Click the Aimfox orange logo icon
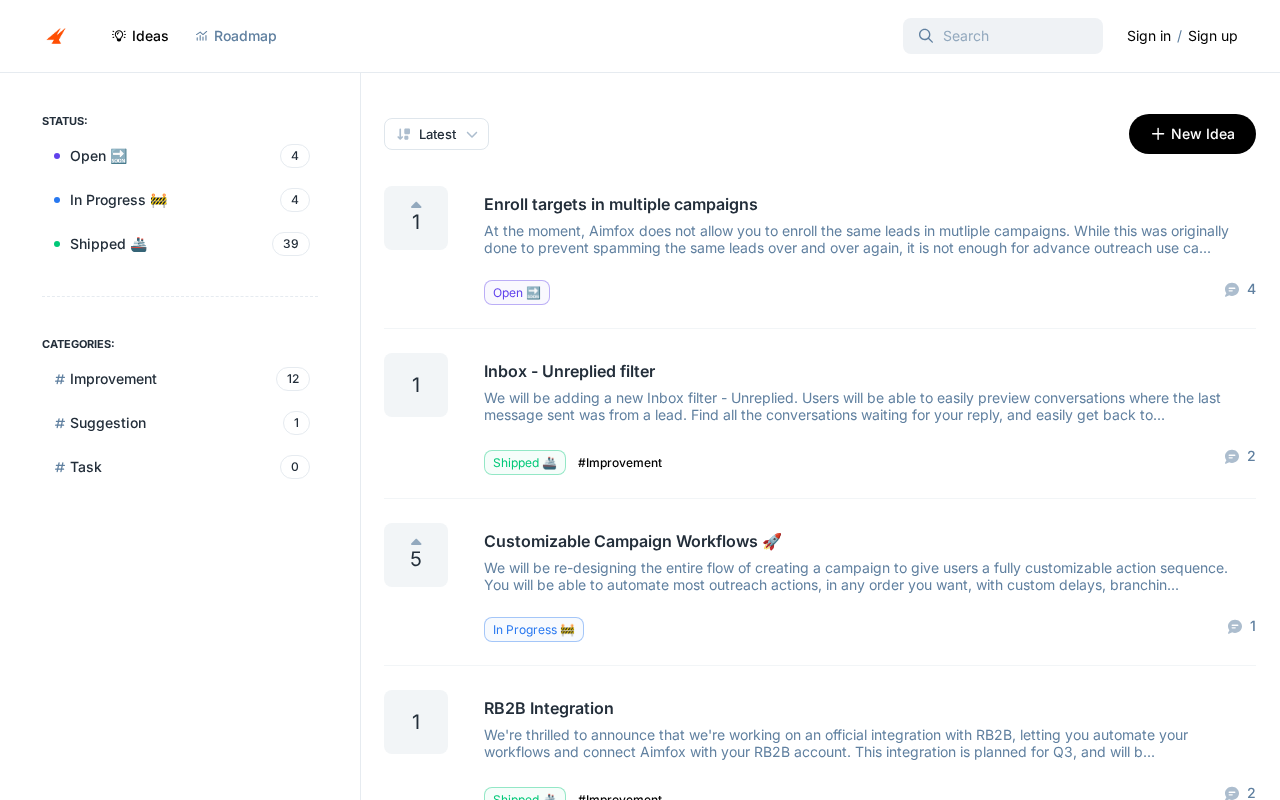Viewport: 1280px width, 800px height. [x=56, y=36]
